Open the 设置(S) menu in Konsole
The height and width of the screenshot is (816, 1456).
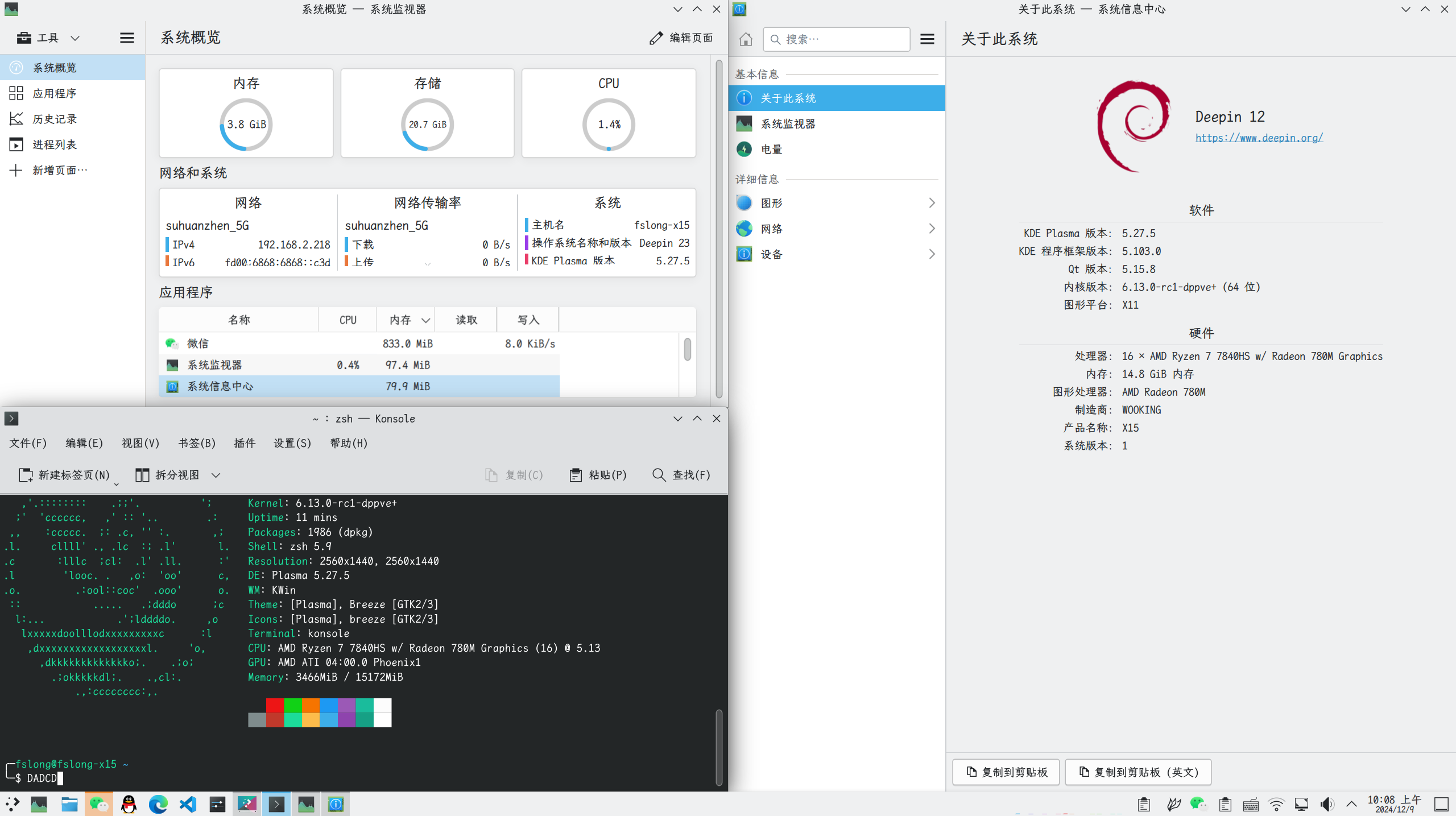pyautogui.click(x=292, y=443)
